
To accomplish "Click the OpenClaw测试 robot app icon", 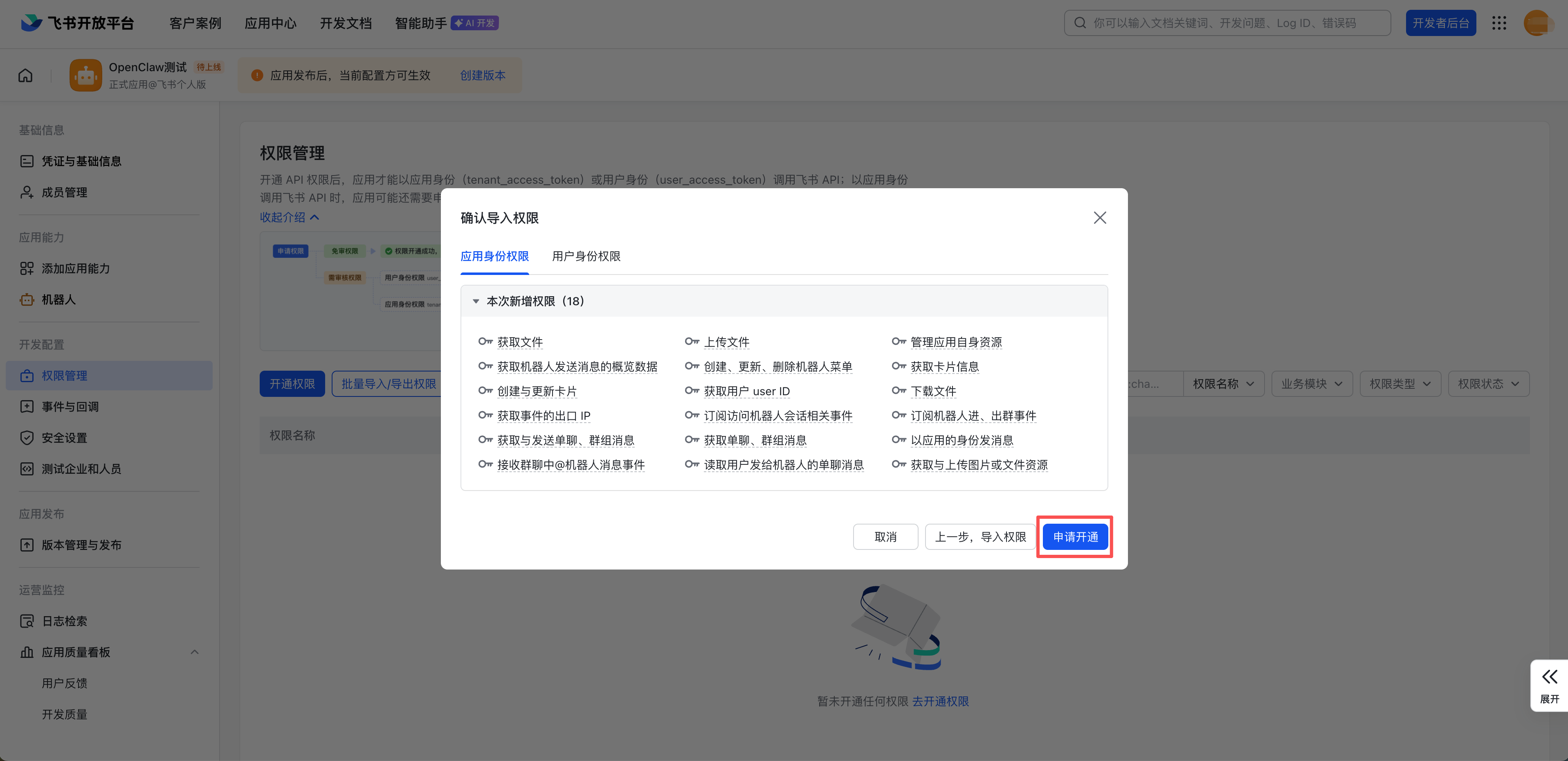I will click(85, 76).
